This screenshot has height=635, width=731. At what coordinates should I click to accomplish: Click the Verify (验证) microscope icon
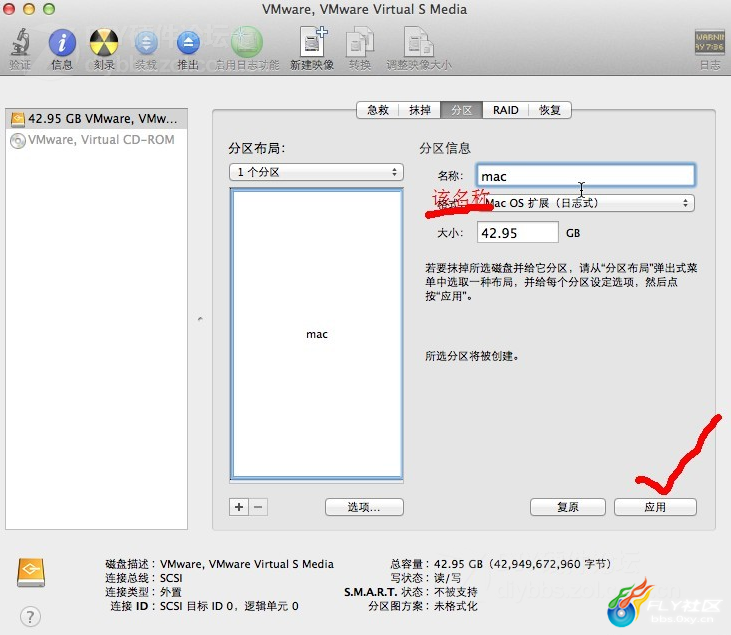(x=20, y=42)
